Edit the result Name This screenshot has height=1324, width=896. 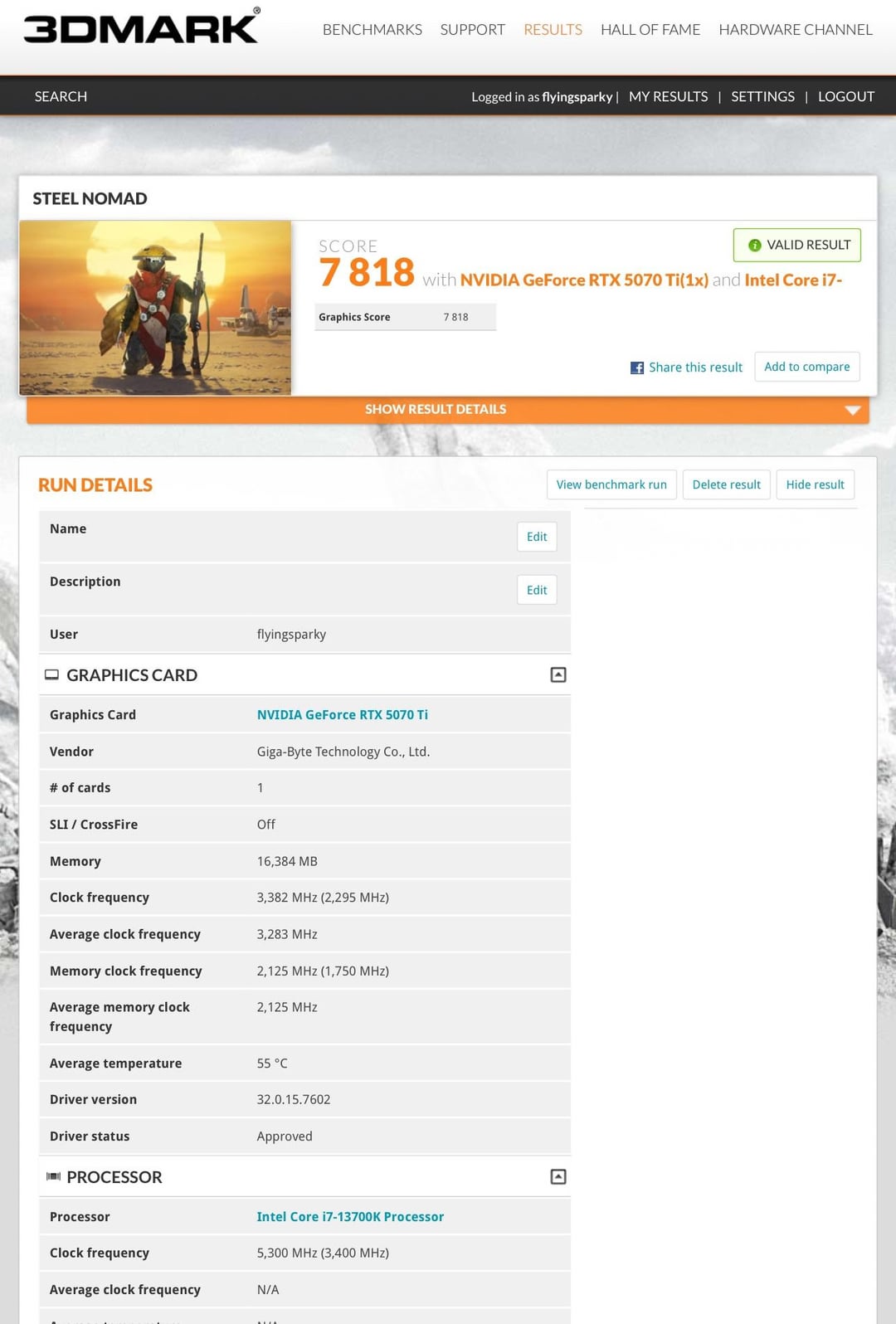[537, 537]
